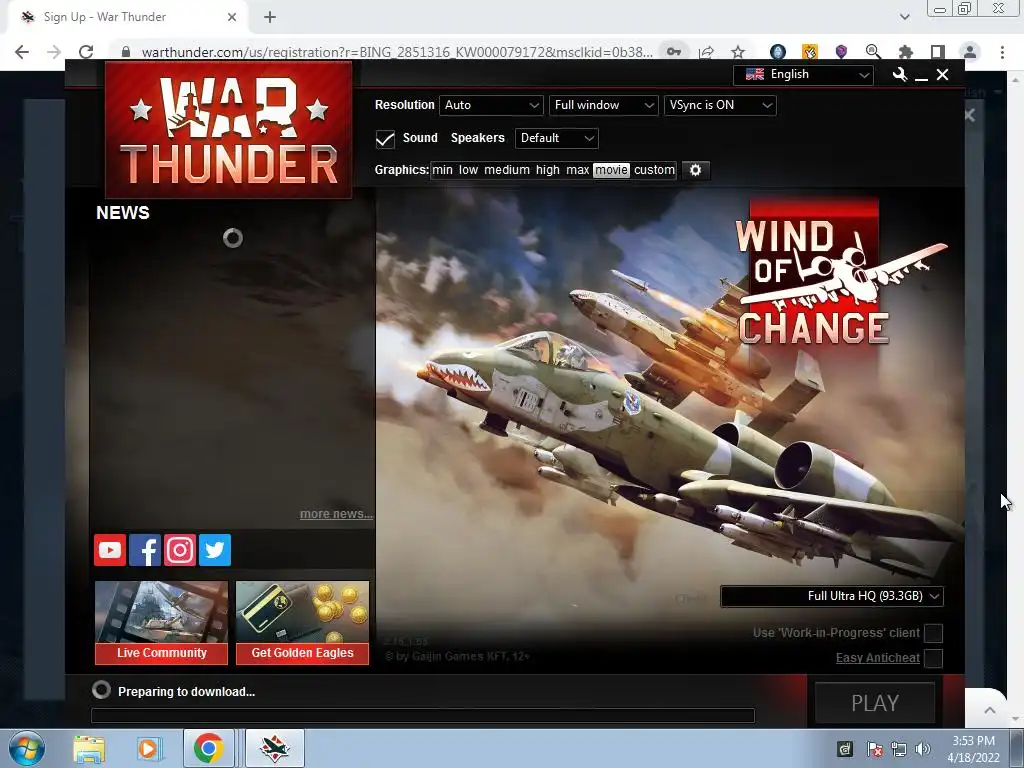The image size is (1024, 768).
Task: Open new browser tab
Action: click(270, 17)
